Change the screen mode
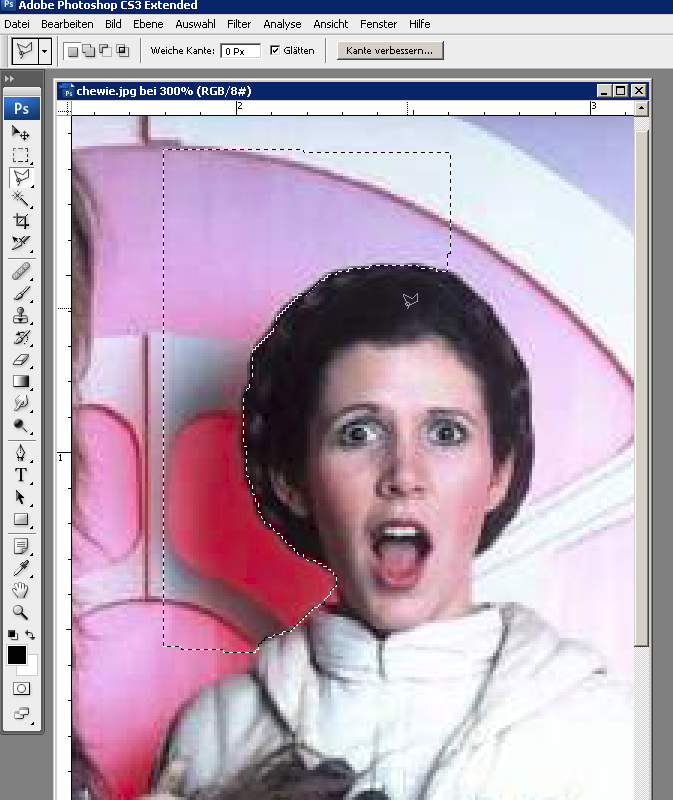673x800 pixels. [x=21, y=713]
